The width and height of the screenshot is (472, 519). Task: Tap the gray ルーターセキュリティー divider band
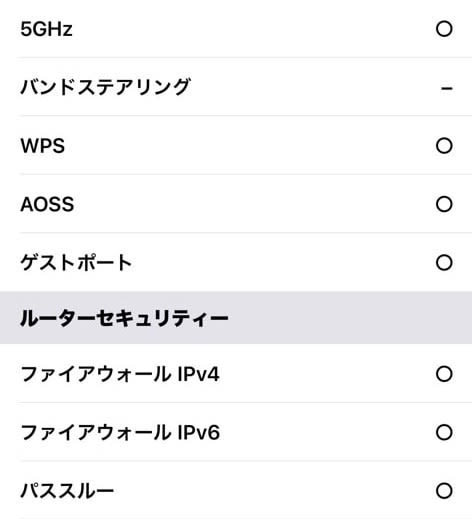pos(236,318)
